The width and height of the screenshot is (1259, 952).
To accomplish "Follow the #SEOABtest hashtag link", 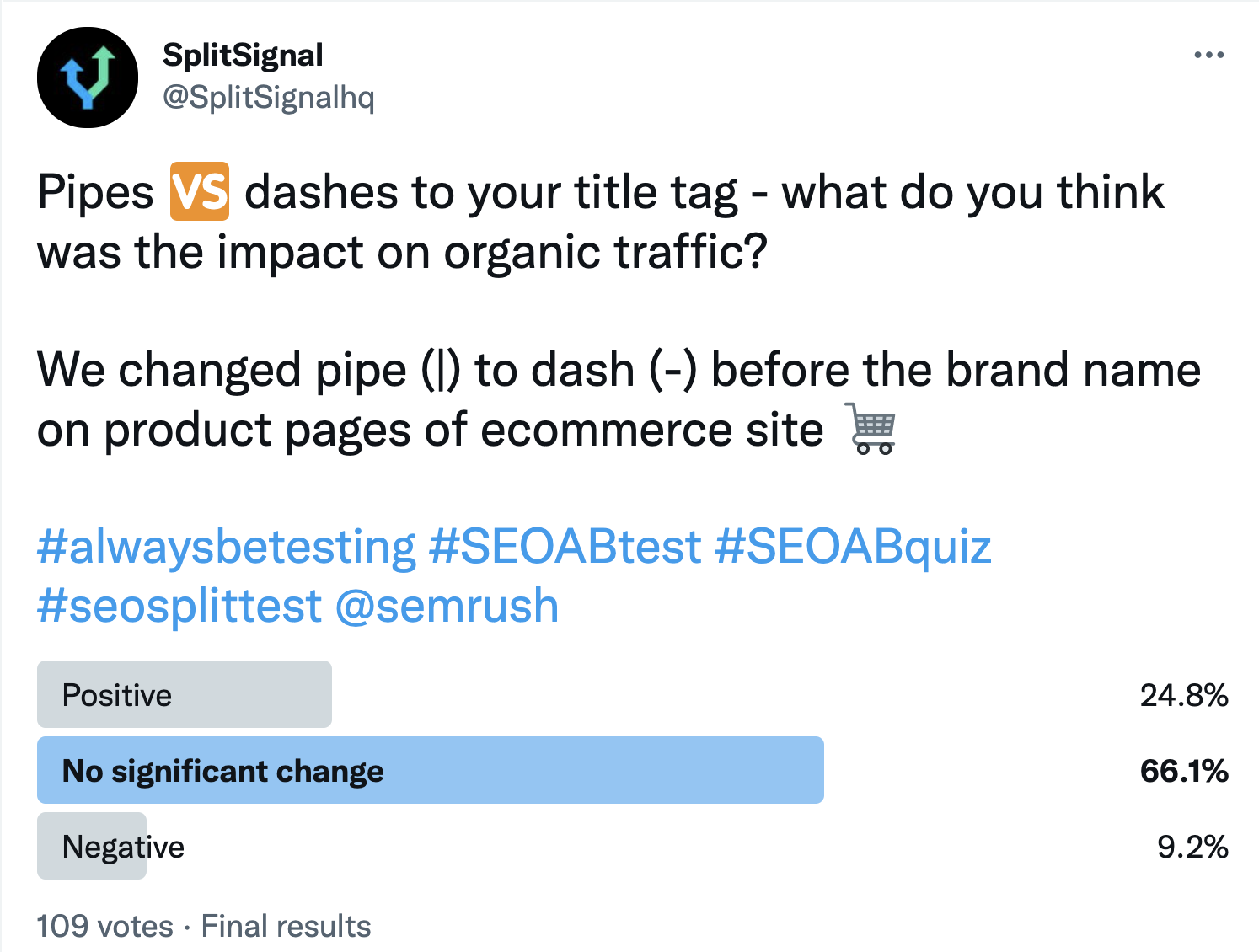I will (x=565, y=546).
